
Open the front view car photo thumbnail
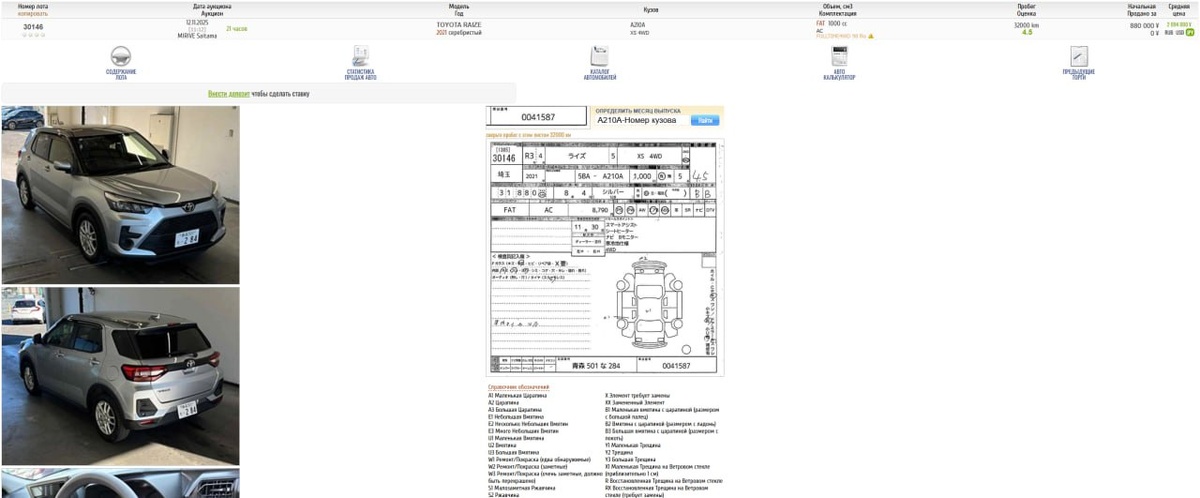click(x=120, y=195)
